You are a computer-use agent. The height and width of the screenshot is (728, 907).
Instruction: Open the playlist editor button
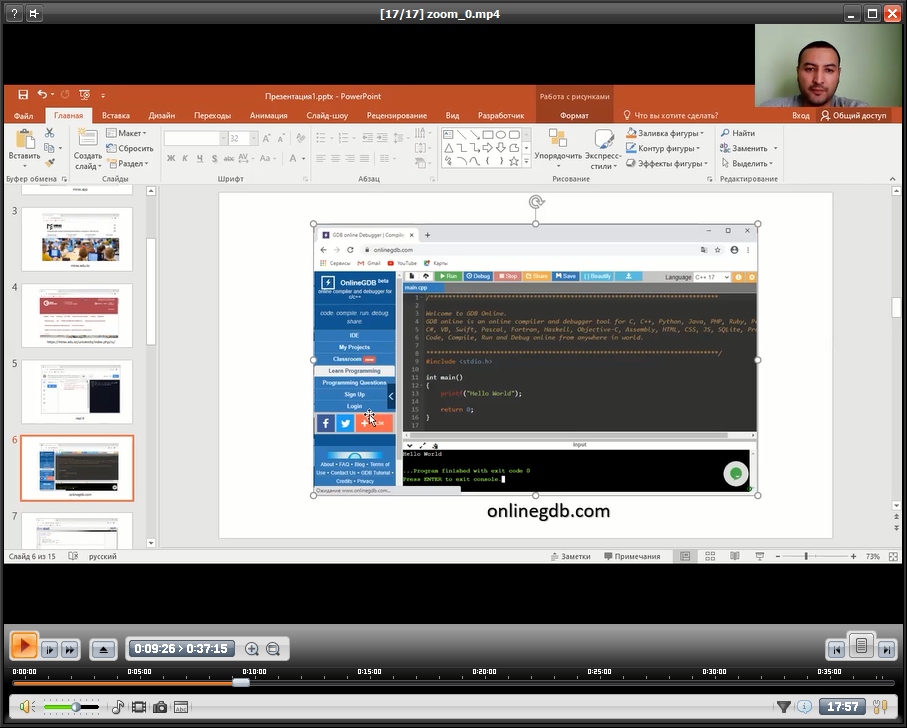[x=861, y=645]
